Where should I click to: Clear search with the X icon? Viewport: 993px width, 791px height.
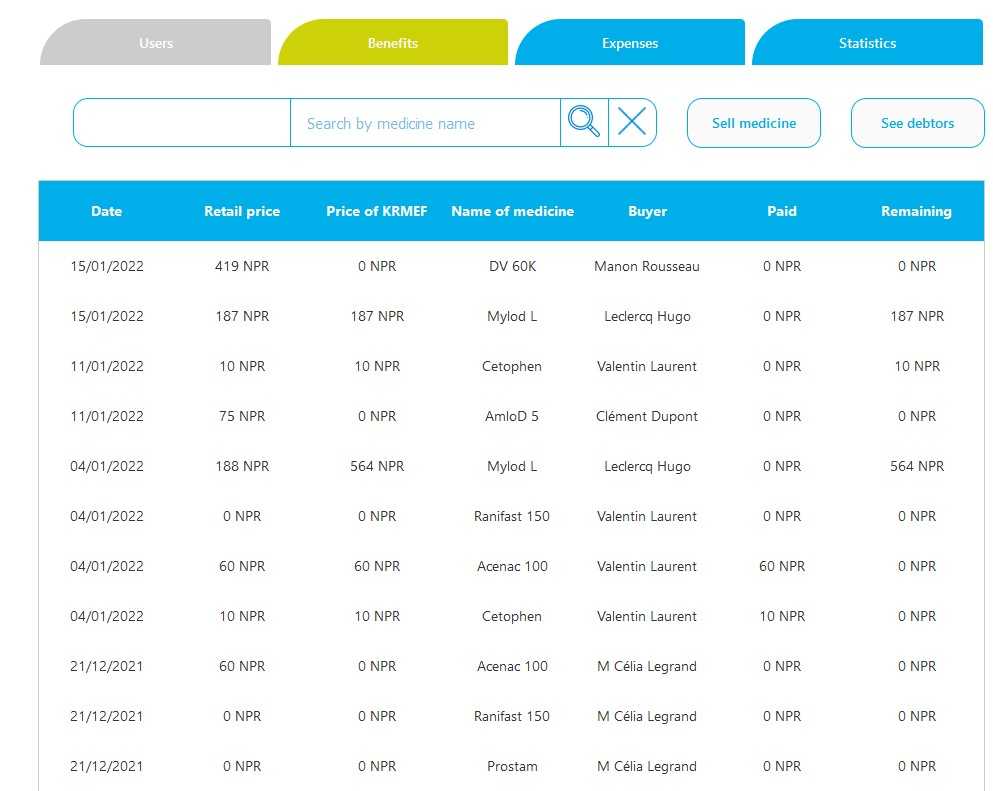(632, 123)
